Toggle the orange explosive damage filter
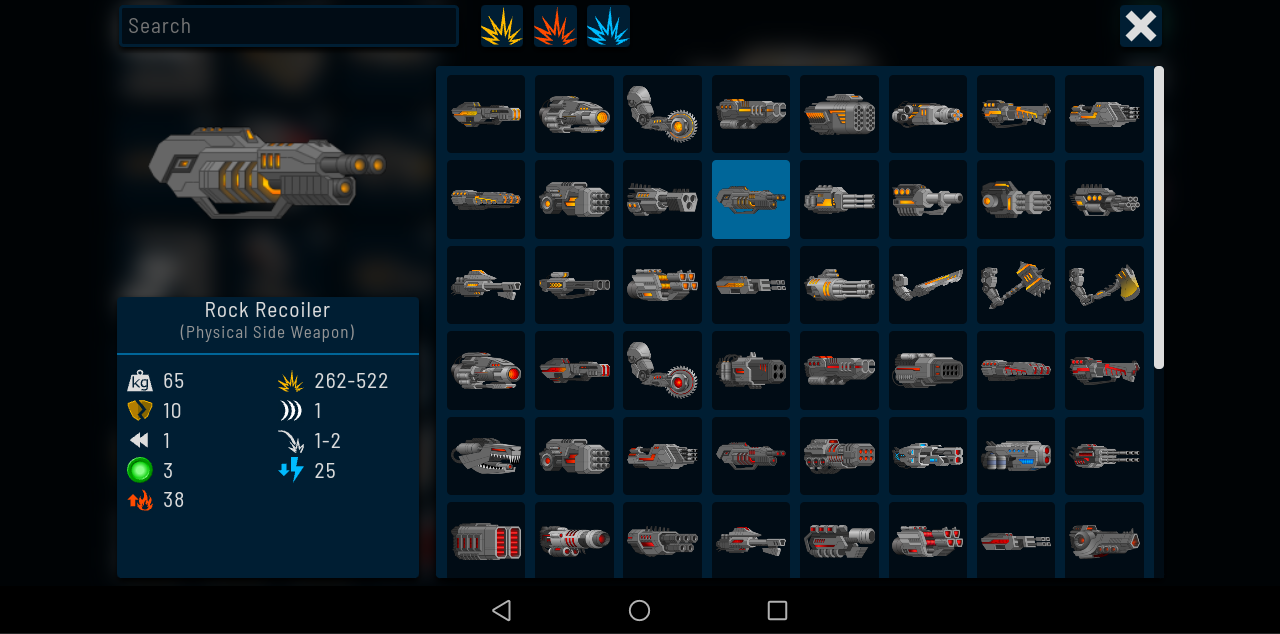 coord(555,26)
